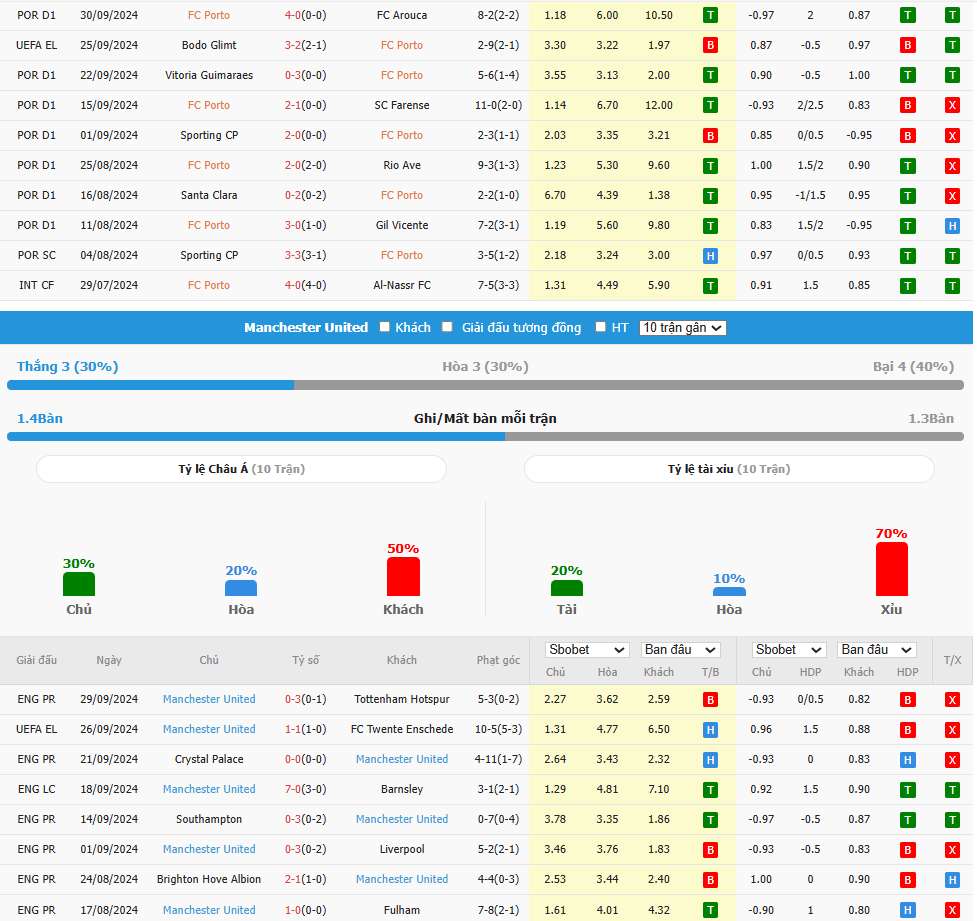This screenshot has width=977, height=921.
Task: Open first Sbobet dropdown in odds header
Action: click(x=586, y=650)
